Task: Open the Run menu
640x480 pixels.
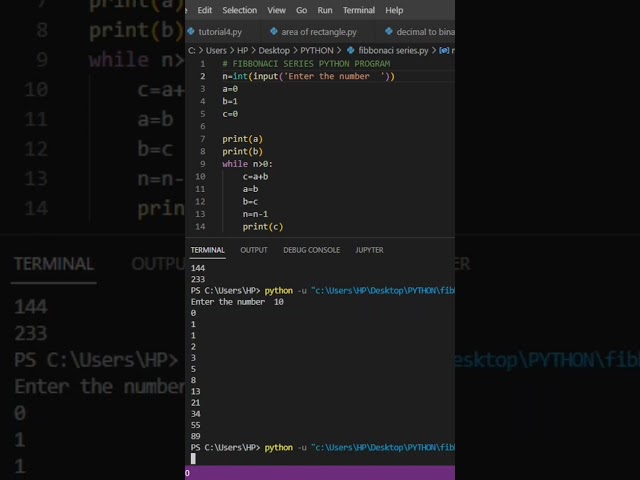Action: click(x=325, y=10)
